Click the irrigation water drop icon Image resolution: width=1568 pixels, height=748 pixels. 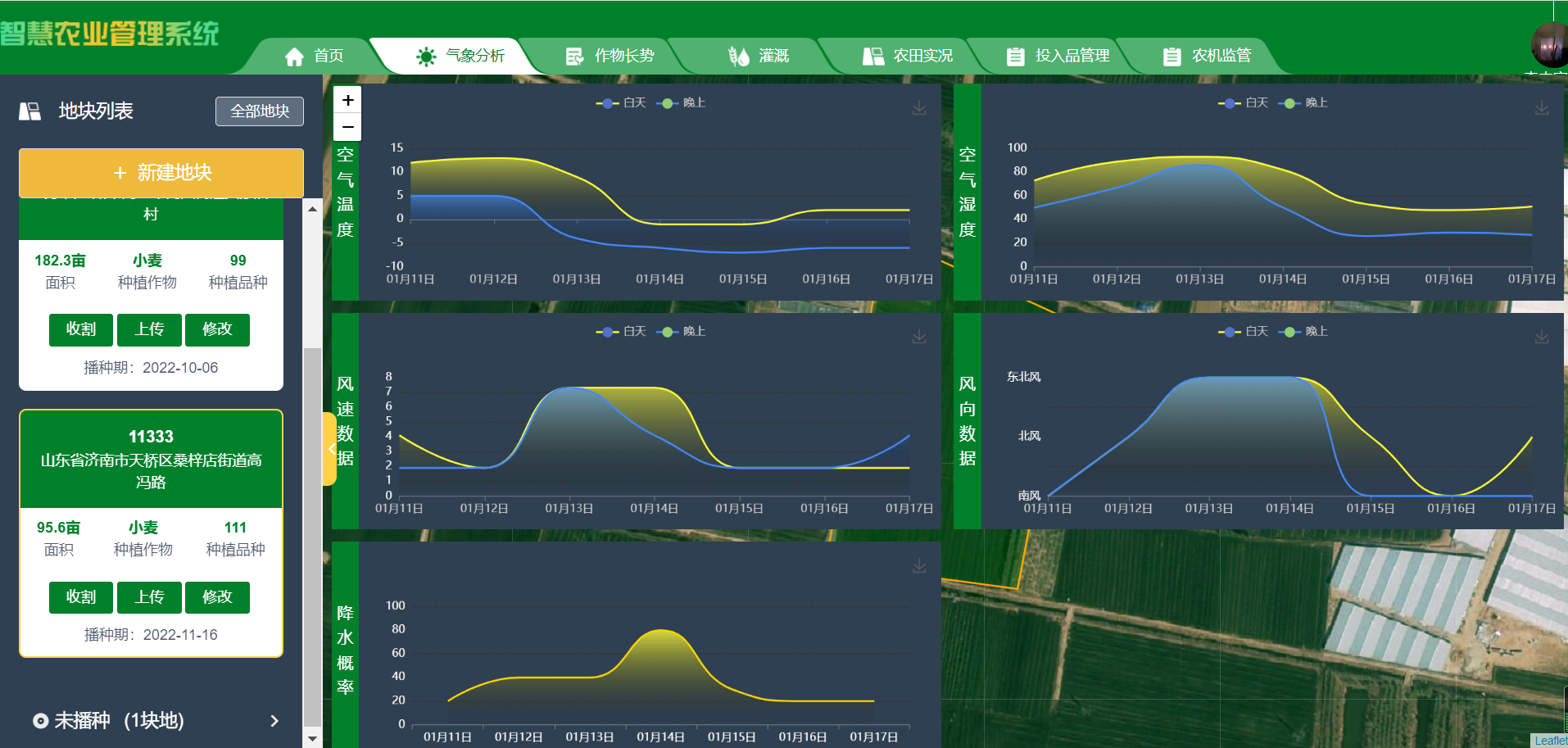pyautogui.click(x=738, y=57)
